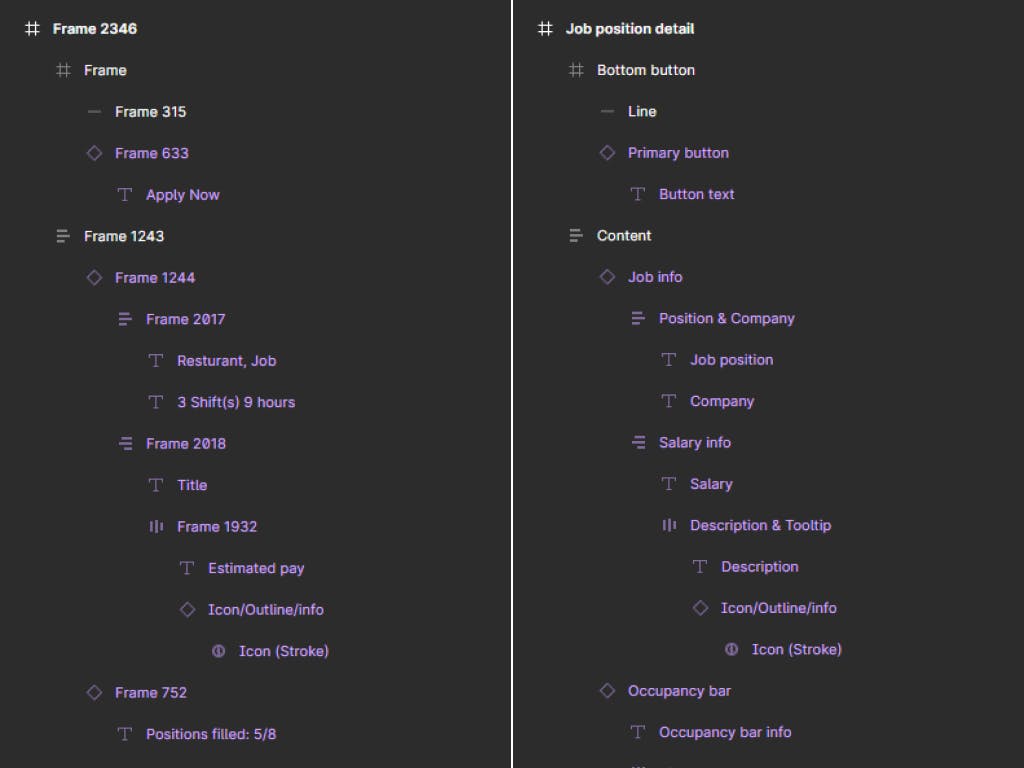Click the frame icon next to Job position detail
Image resolution: width=1024 pixels, height=768 pixels.
(545, 29)
